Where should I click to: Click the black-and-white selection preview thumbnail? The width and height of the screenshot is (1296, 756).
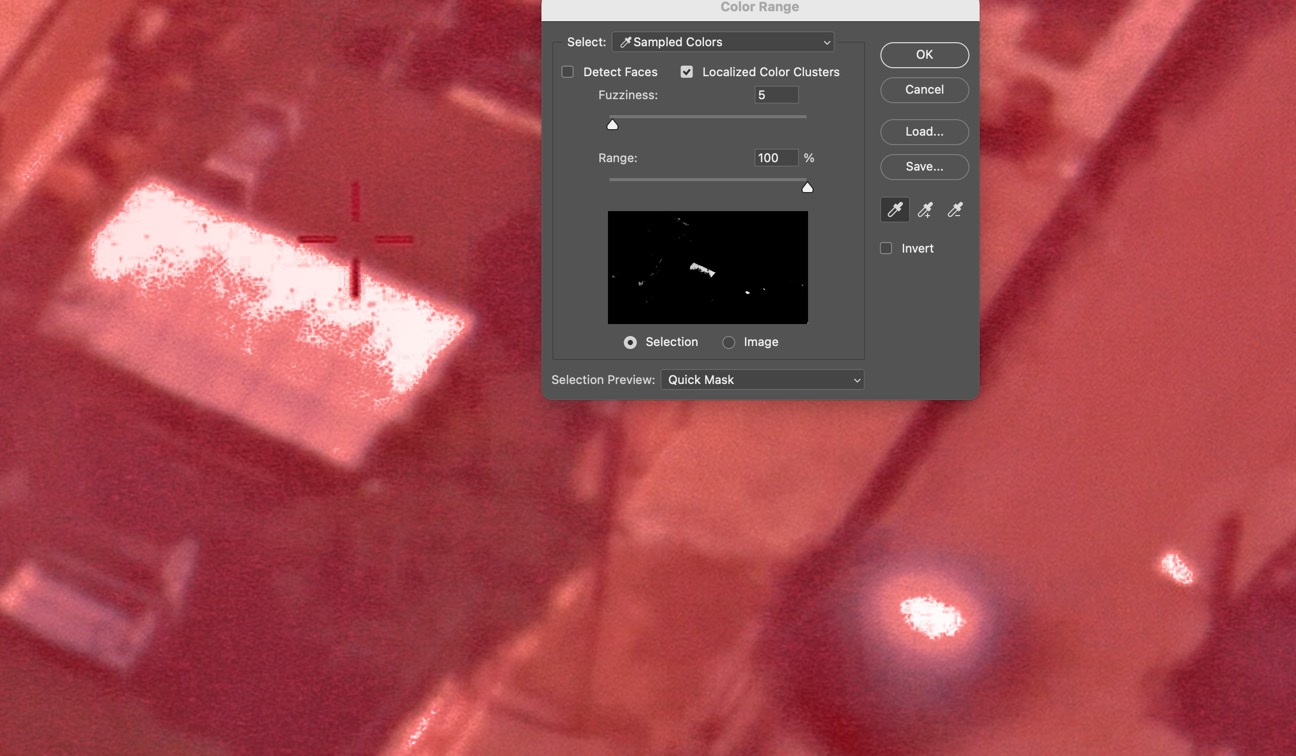708,267
